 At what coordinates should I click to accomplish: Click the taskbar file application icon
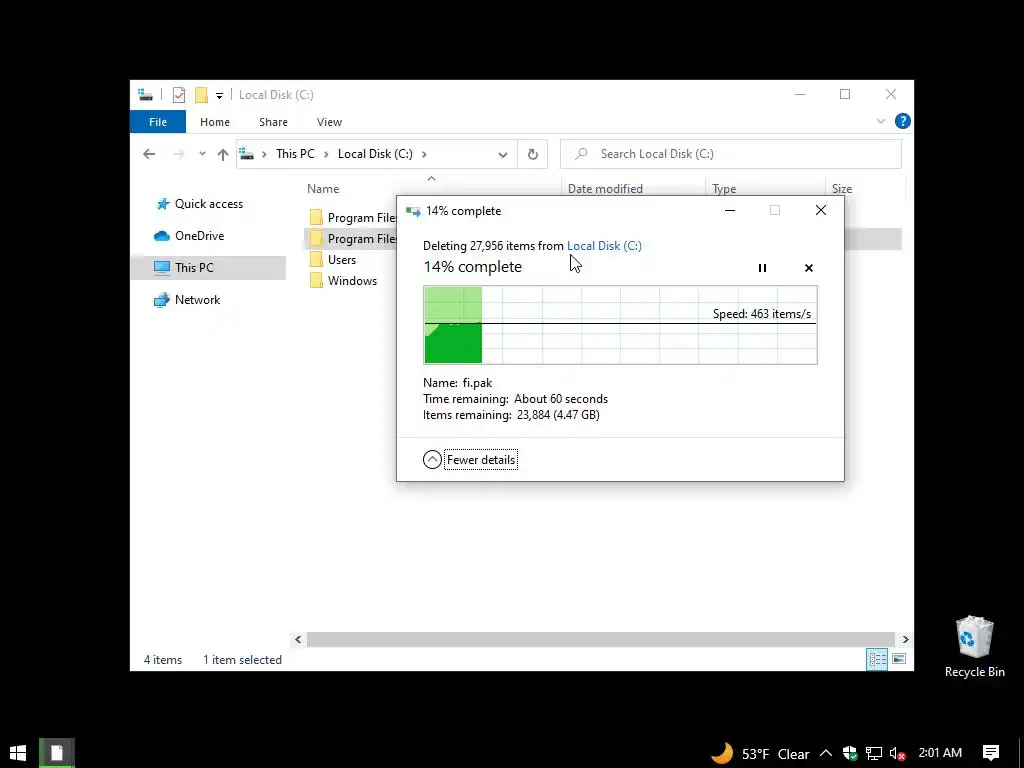tap(57, 753)
